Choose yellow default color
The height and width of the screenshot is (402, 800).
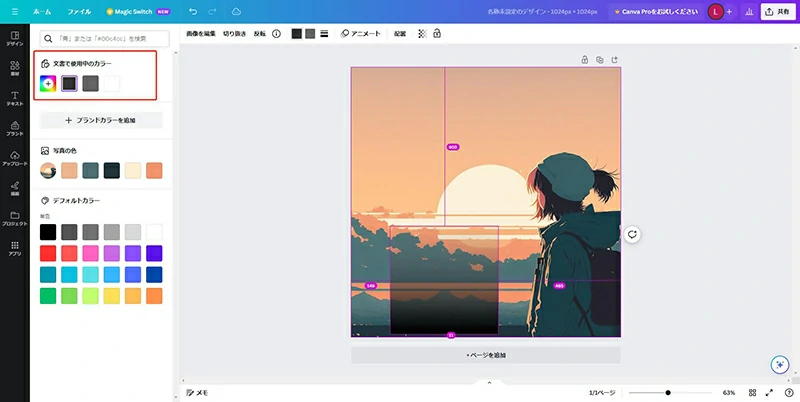[x=112, y=296]
